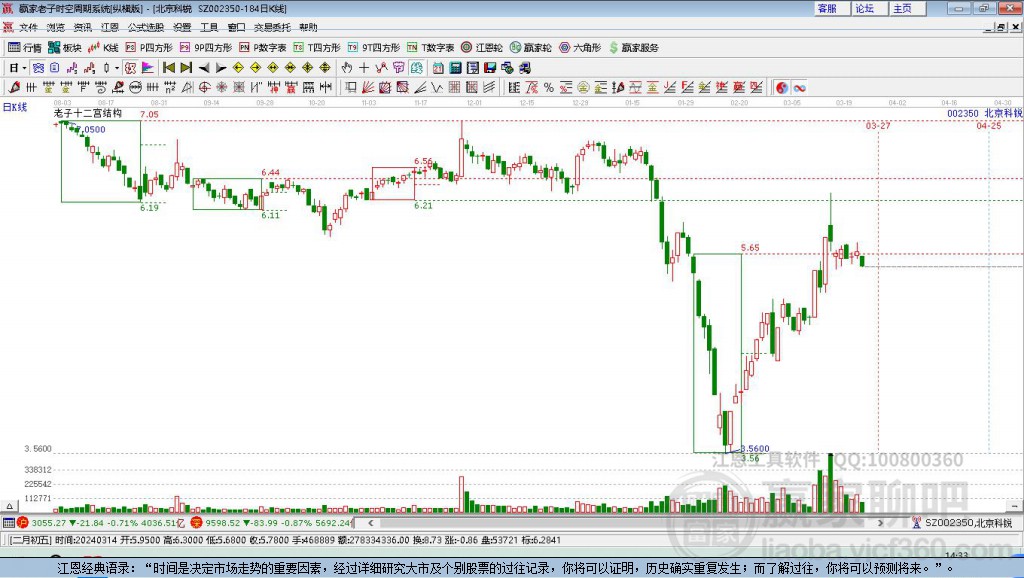
Task: Click scroll-left arrow on bottom scrollbar
Action: coord(370,522)
